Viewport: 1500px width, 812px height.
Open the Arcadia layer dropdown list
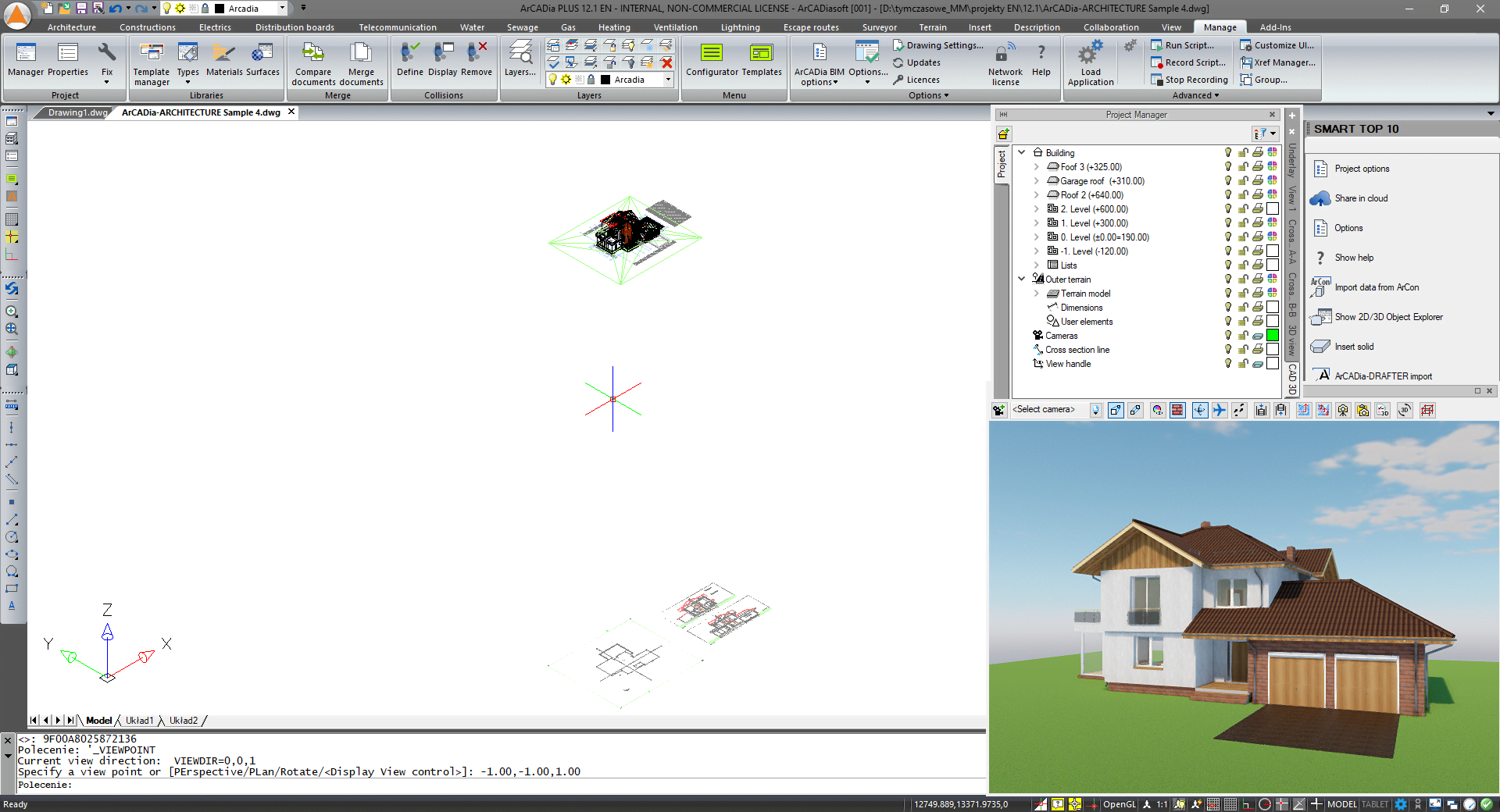pyautogui.click(x=669, y=79)
